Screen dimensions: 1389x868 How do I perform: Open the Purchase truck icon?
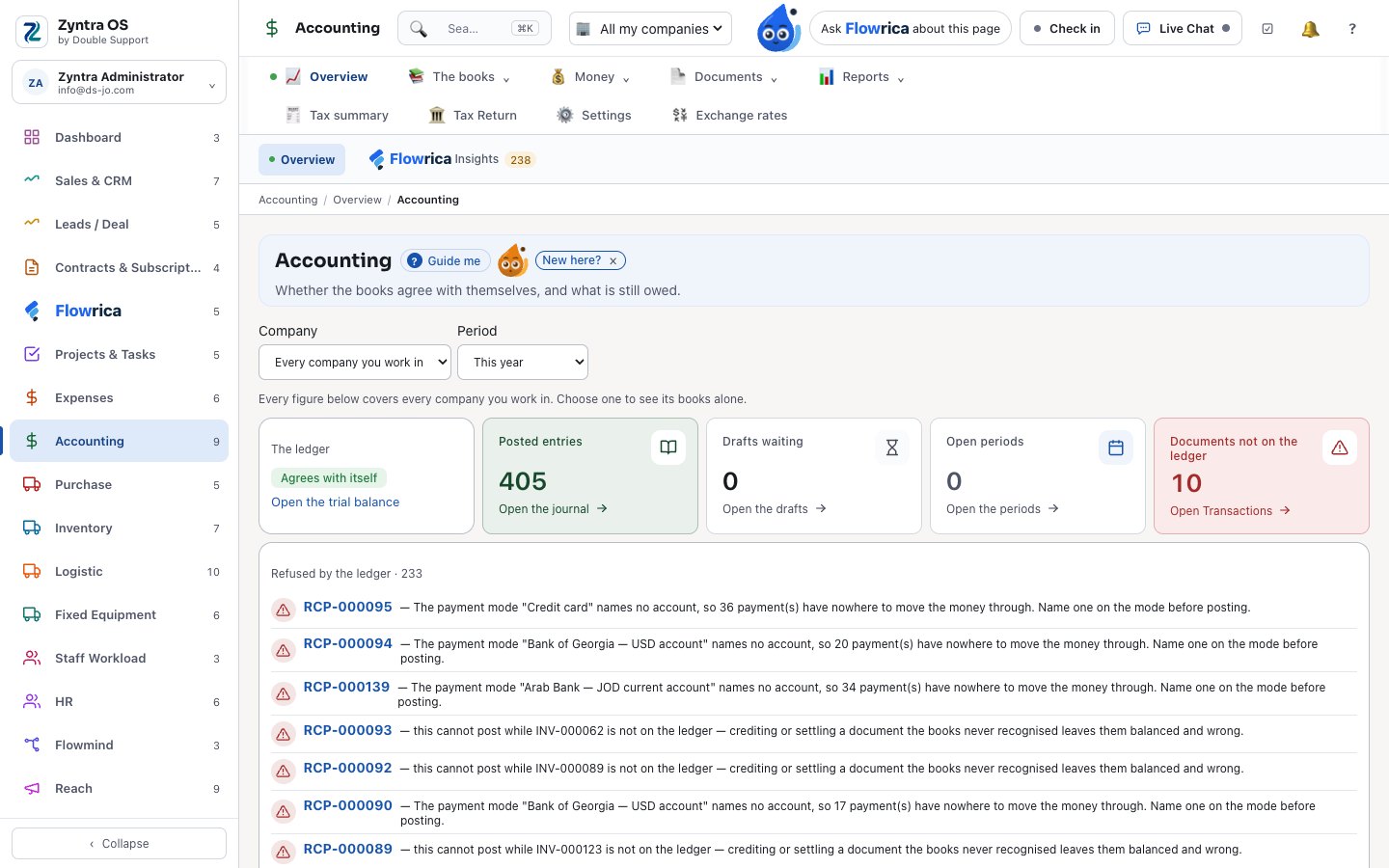click(32, 484)
